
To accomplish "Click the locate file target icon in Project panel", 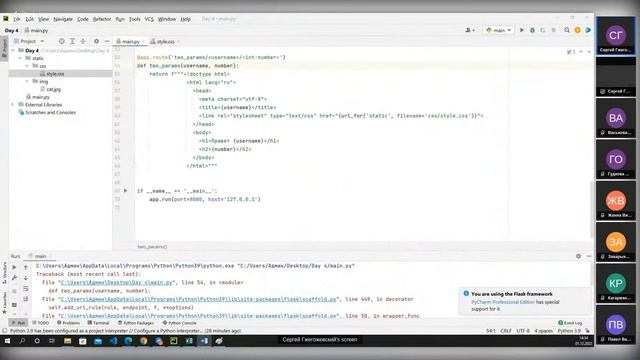I will (x=62, y=41).
